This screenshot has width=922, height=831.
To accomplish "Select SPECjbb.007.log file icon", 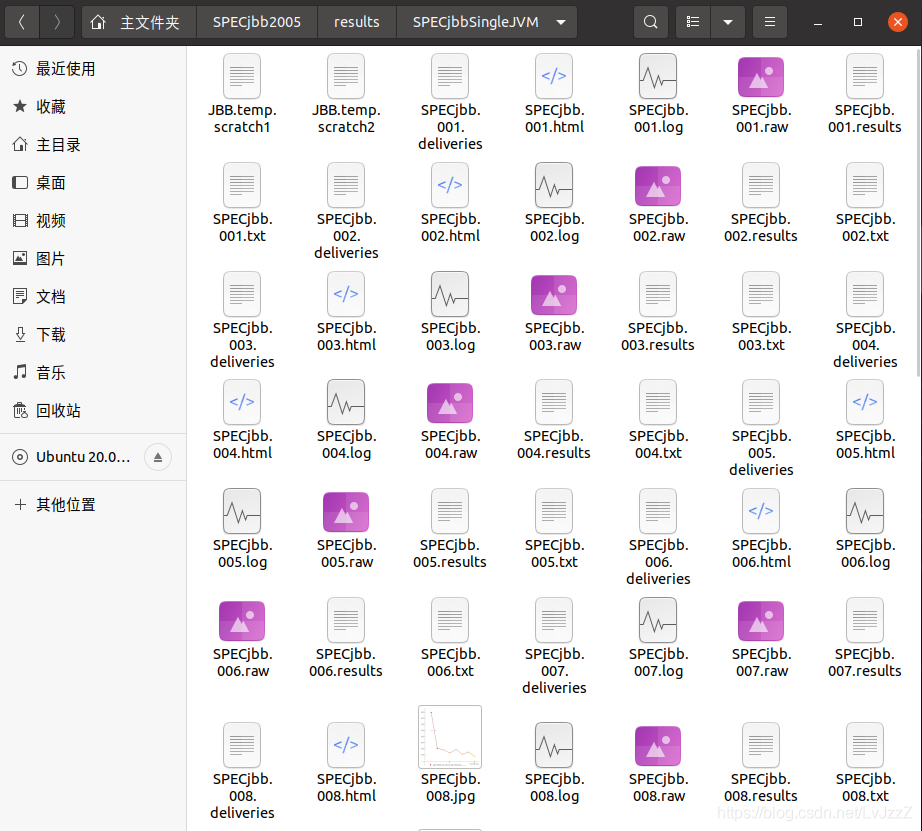I will pyautogui.click(x=658, y=620).
